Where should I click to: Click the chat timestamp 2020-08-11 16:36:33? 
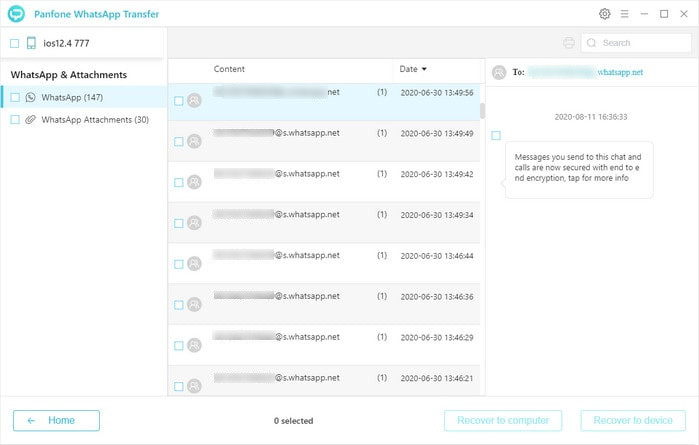pos(591,117)
